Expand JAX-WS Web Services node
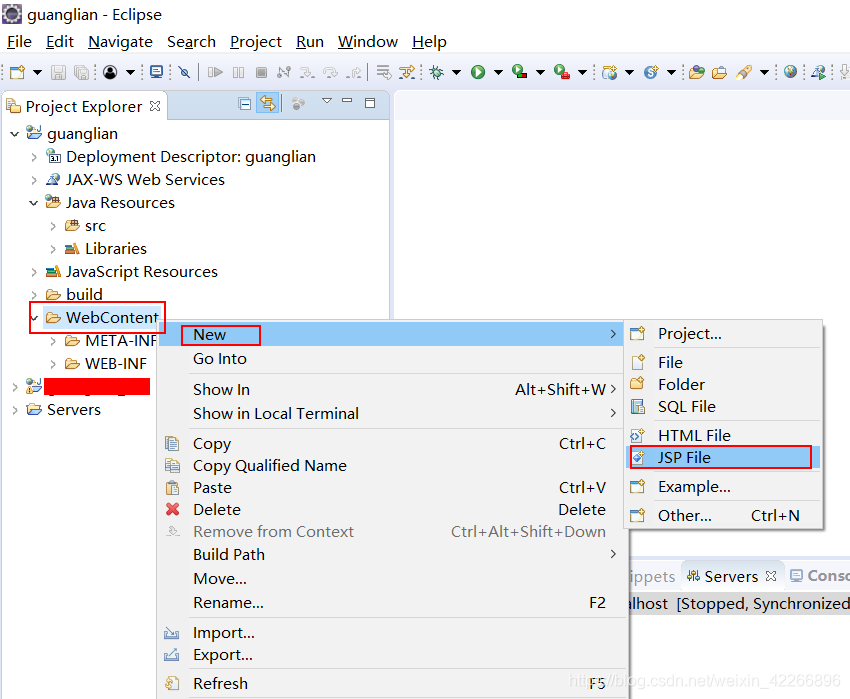Image resolution: width=850 pixels, height=699 pixels. [x=34, y=180]
